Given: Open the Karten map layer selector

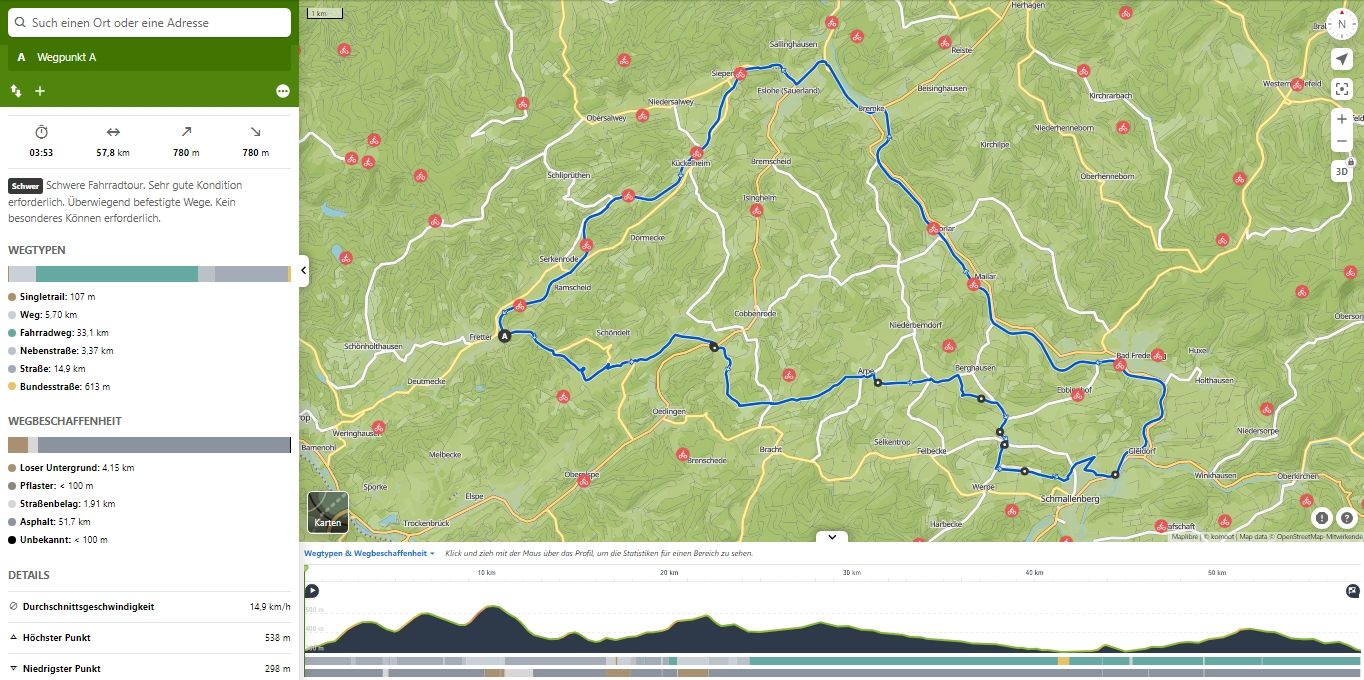Looking at the screenshot, I should (328, 512).
